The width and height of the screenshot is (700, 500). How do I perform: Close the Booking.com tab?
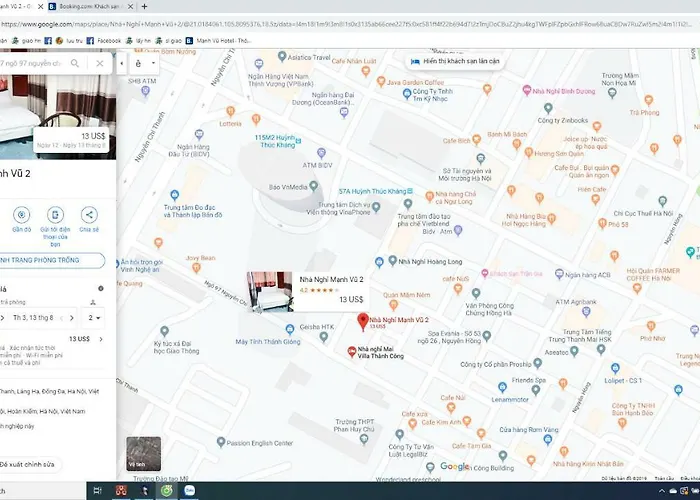coord(130,6)
